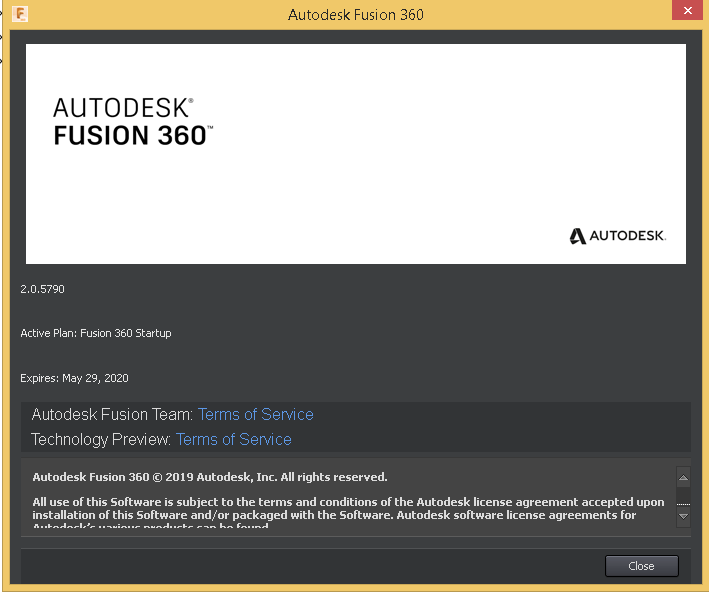Click the Autodesk Fusion 360 window title
709x592 pixels.
click(x=356, y=14)
